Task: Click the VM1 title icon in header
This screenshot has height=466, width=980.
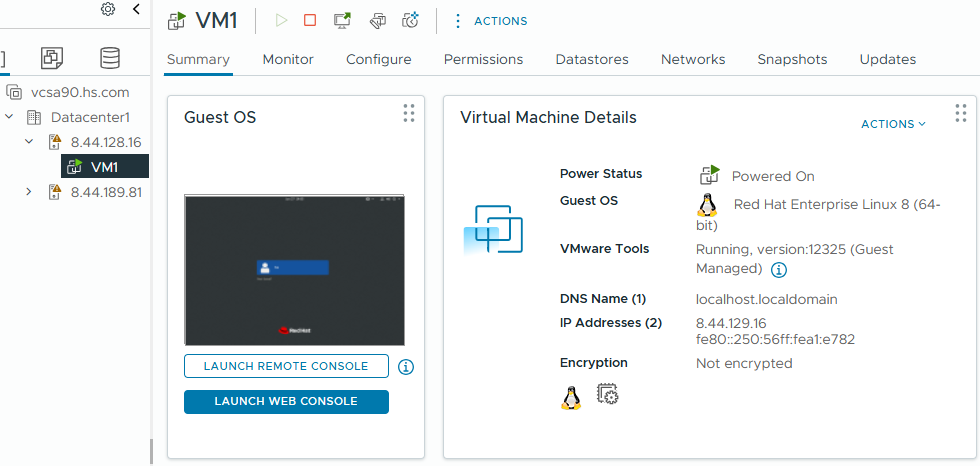Action: tap(178, 21)
